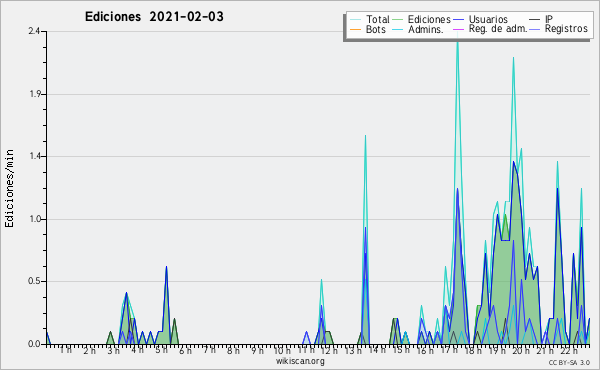Click the orange Bots legend line swatch
Image resolution: width=600 pixels, height=370 pixels.
[355, 29]
